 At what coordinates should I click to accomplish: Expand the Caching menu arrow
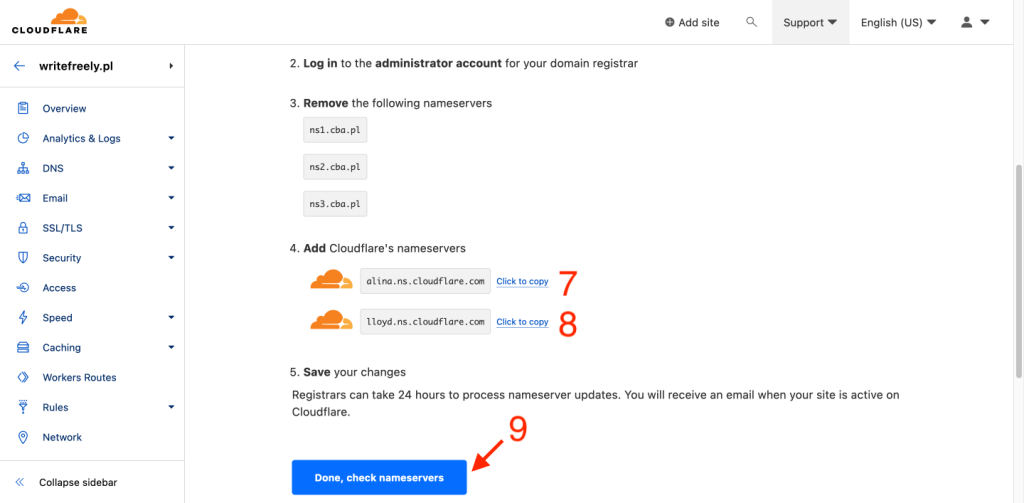coord(171,348)
